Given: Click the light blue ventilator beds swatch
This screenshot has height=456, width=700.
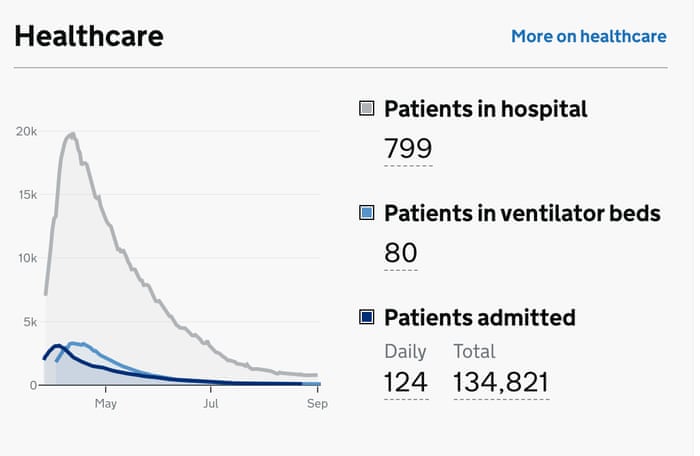Looking at the screenshot, I should click(x=366, y=213).
